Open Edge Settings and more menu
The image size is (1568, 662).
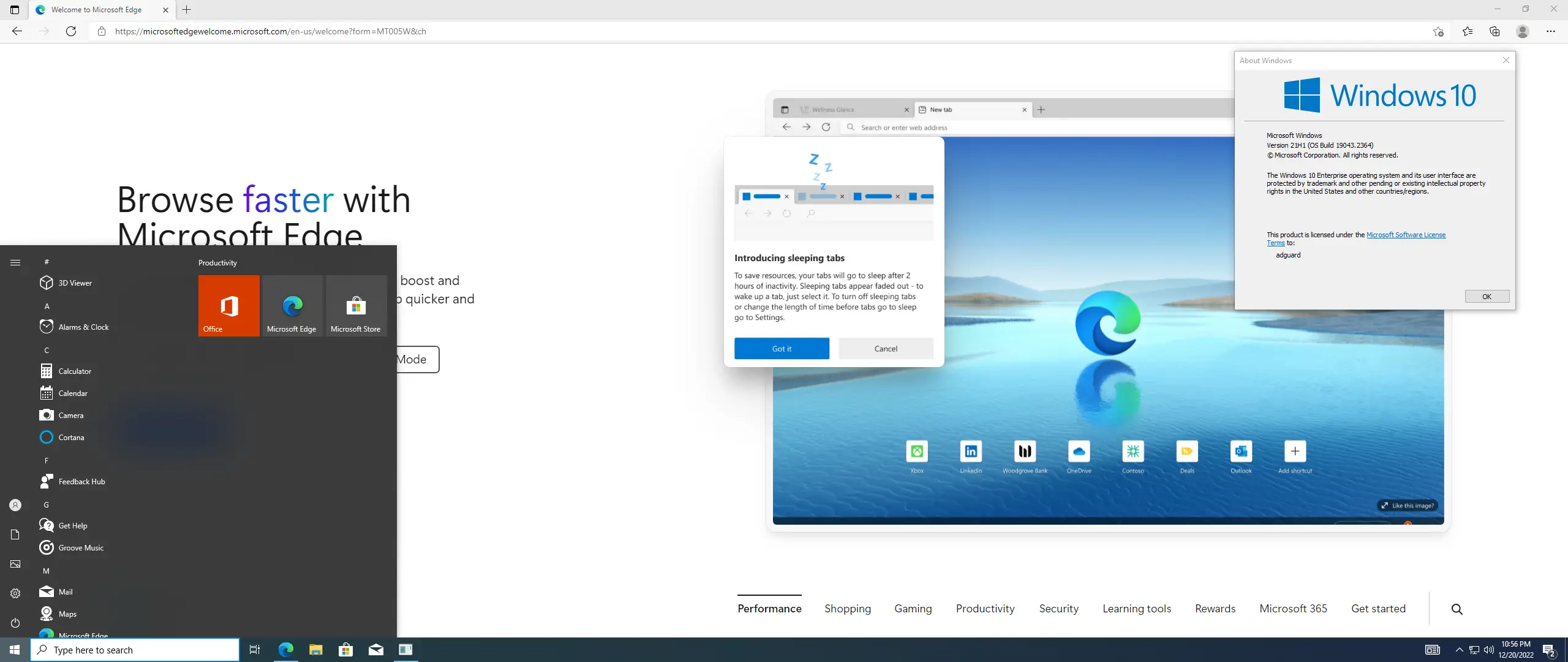click(1550, 31)
